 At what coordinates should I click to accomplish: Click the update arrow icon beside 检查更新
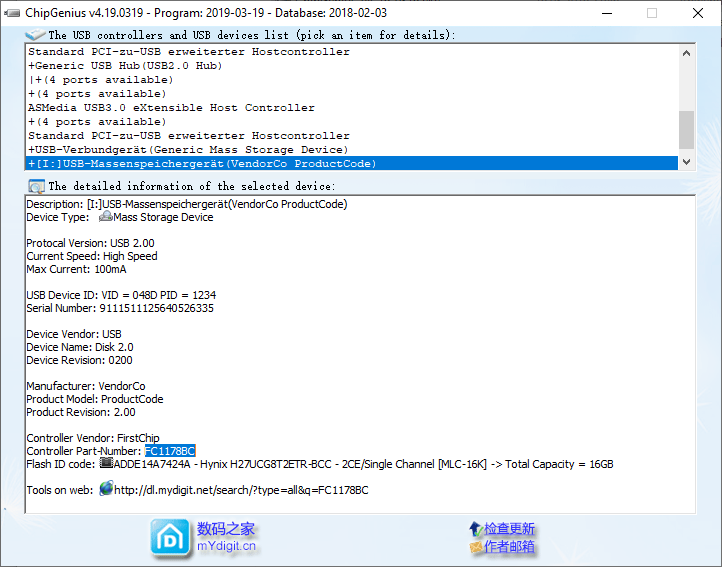476,529
